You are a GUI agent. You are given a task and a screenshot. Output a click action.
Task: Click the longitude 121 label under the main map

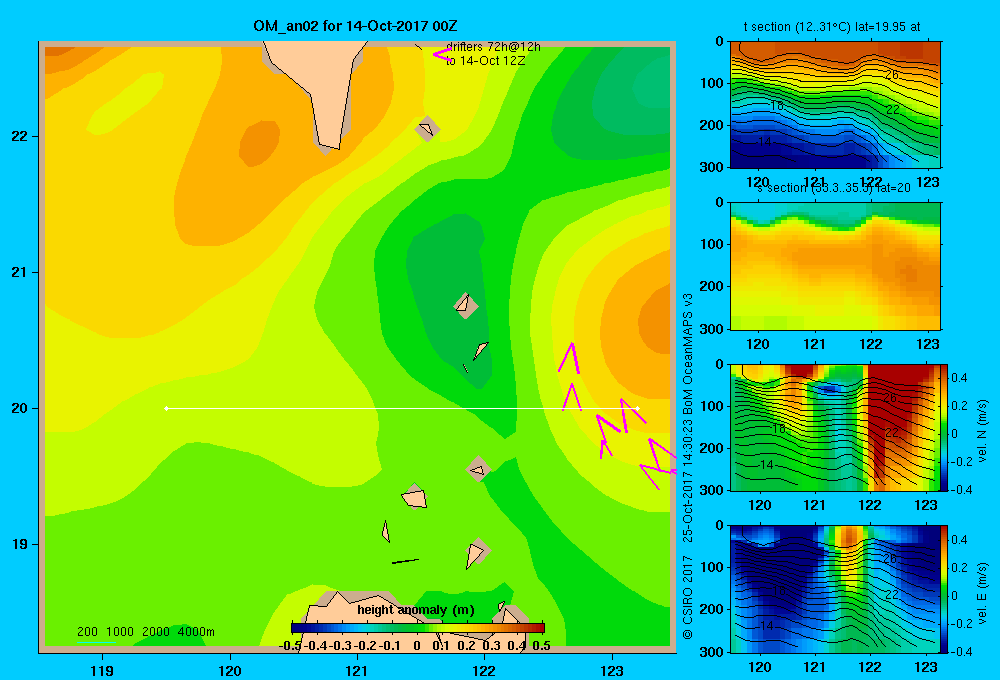pyautogui.click(x=357, y=670)
